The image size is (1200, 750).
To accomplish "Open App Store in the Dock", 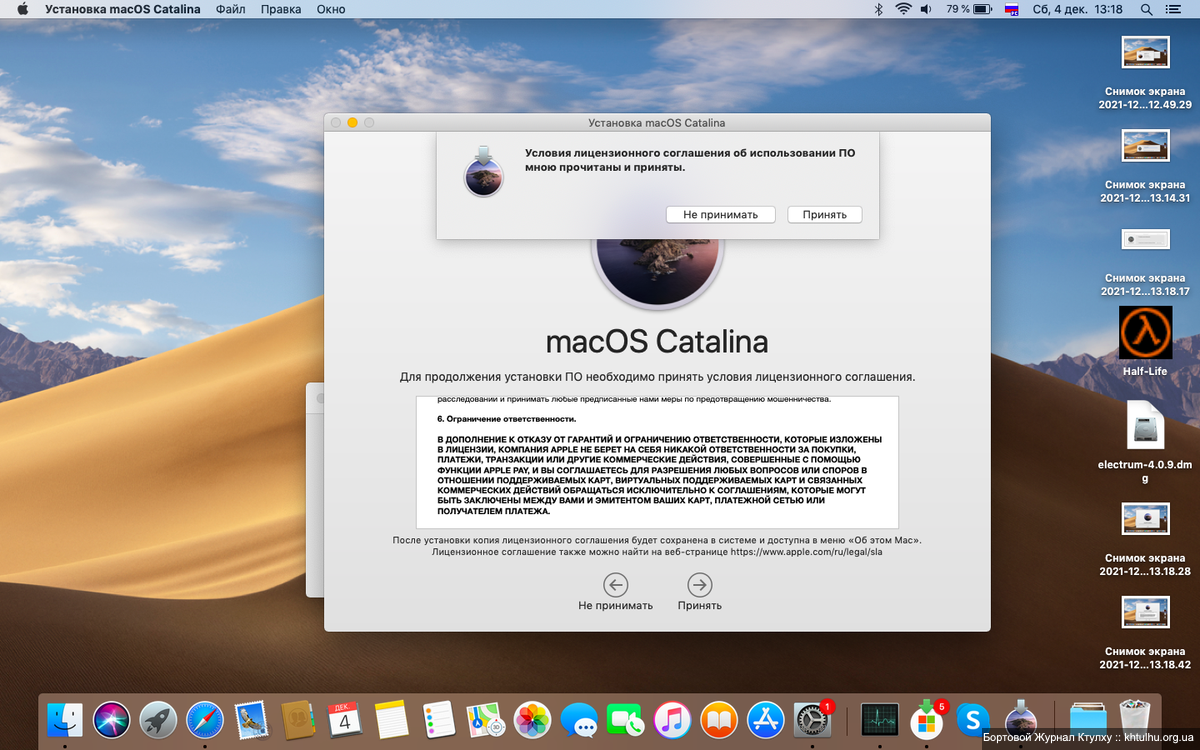I will click(x=766, y=718).
